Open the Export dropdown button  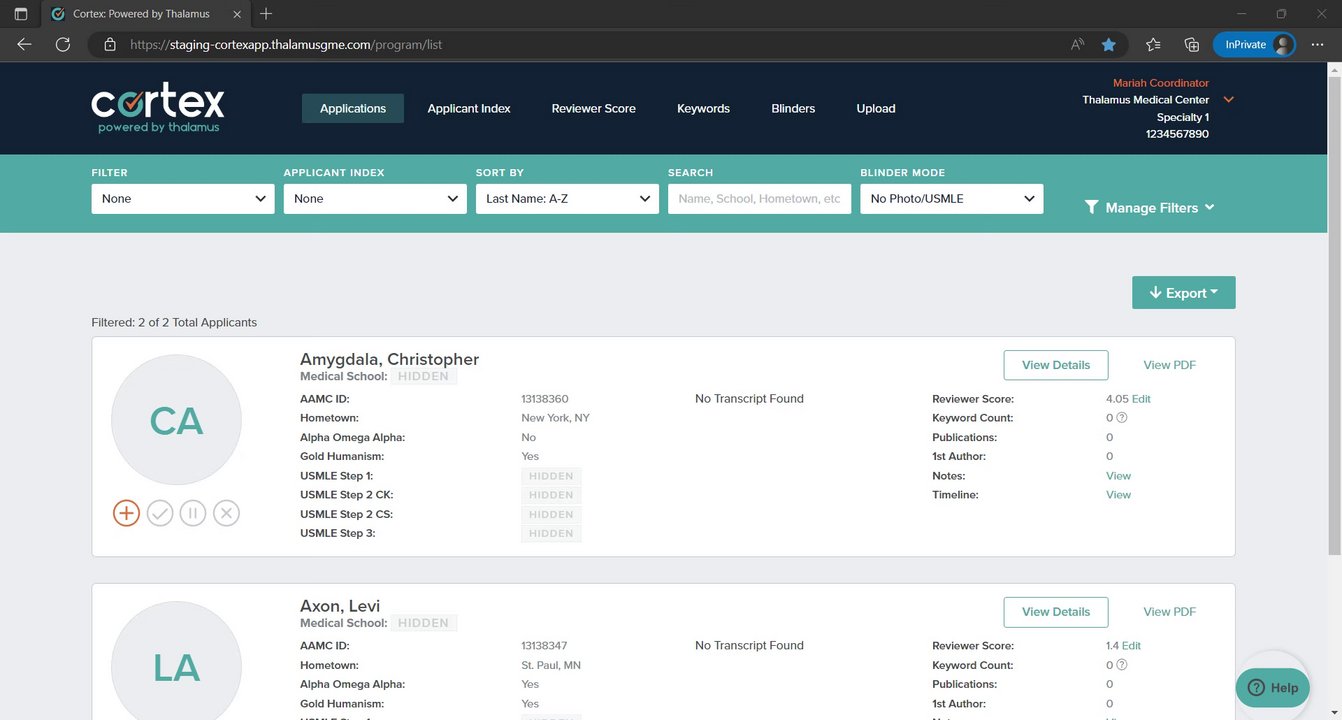point(1184,293)
